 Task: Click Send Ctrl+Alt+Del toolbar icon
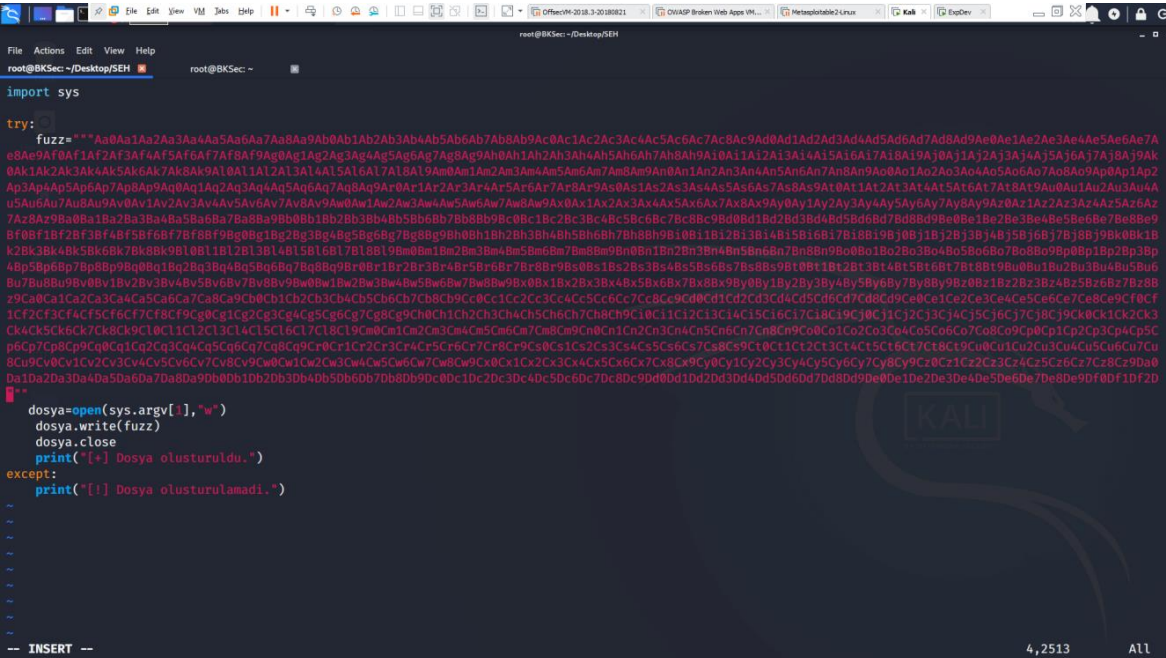coord(310,11)
